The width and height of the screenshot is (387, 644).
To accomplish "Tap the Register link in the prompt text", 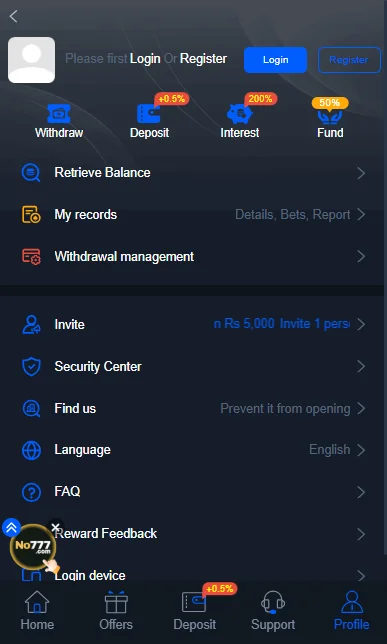I will (x=203, y=59).
